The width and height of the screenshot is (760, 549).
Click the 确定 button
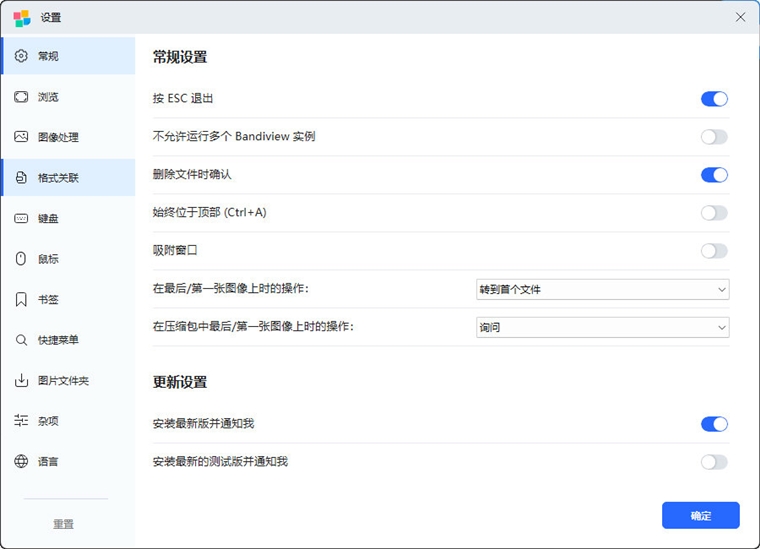coord(700,515)
